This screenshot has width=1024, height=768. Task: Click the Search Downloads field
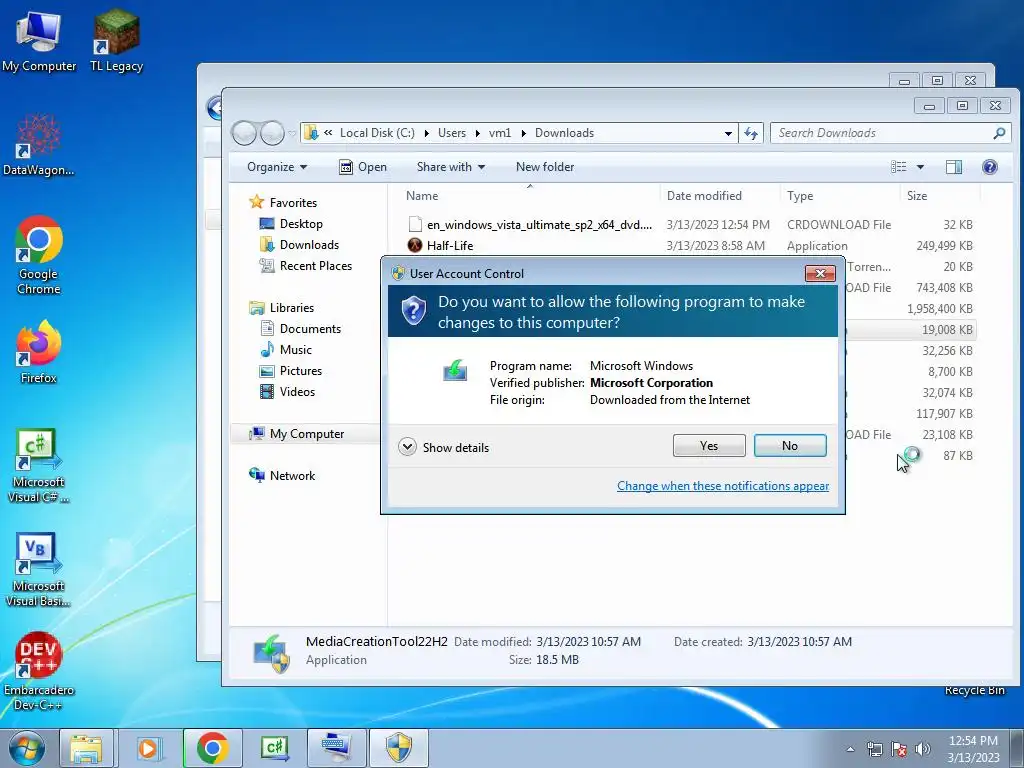coord(890,133)
